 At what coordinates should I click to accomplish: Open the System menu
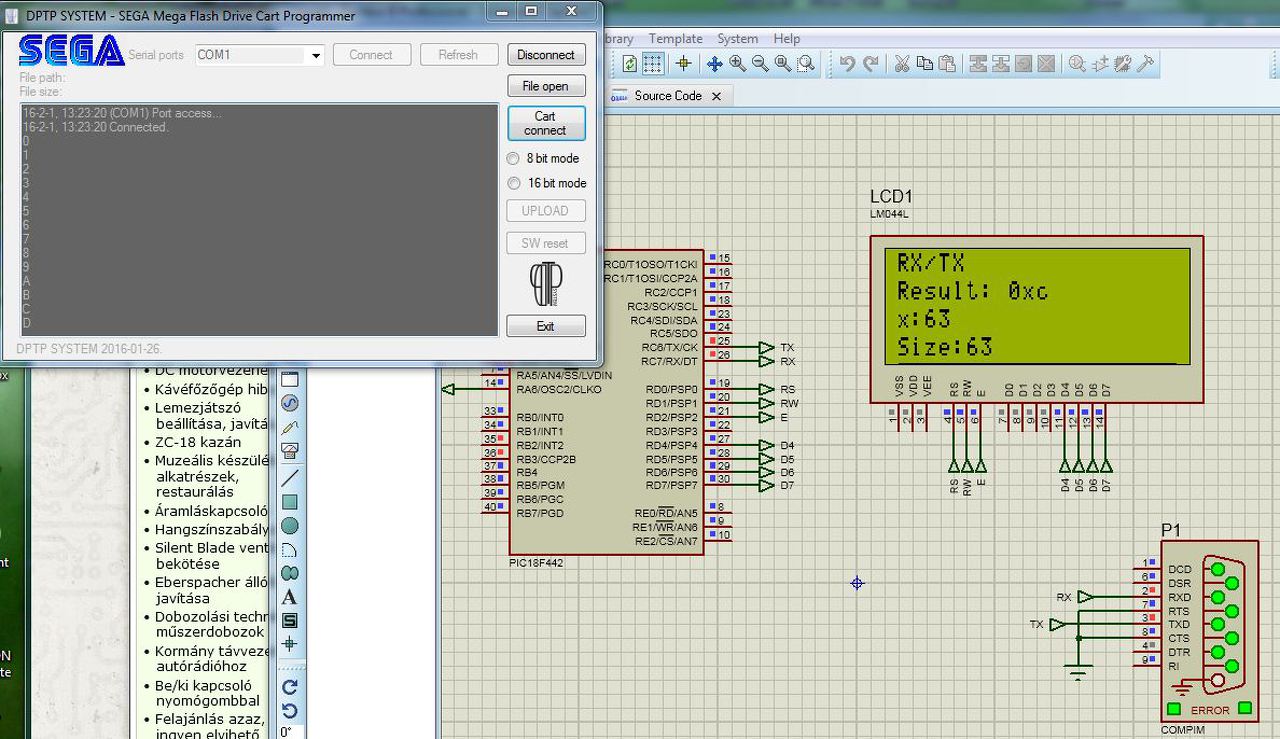pos(737,39)
